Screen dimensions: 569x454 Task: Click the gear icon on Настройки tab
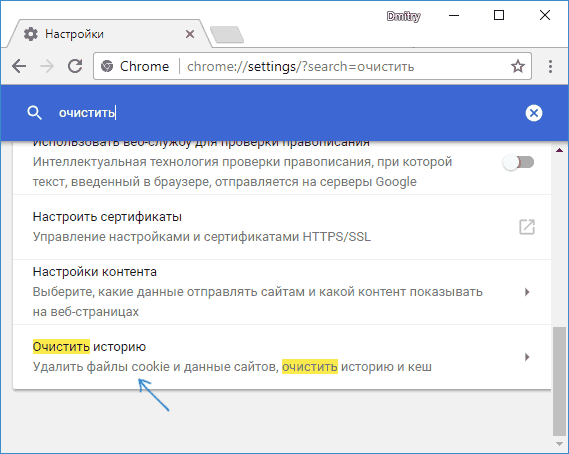(31, 34)
